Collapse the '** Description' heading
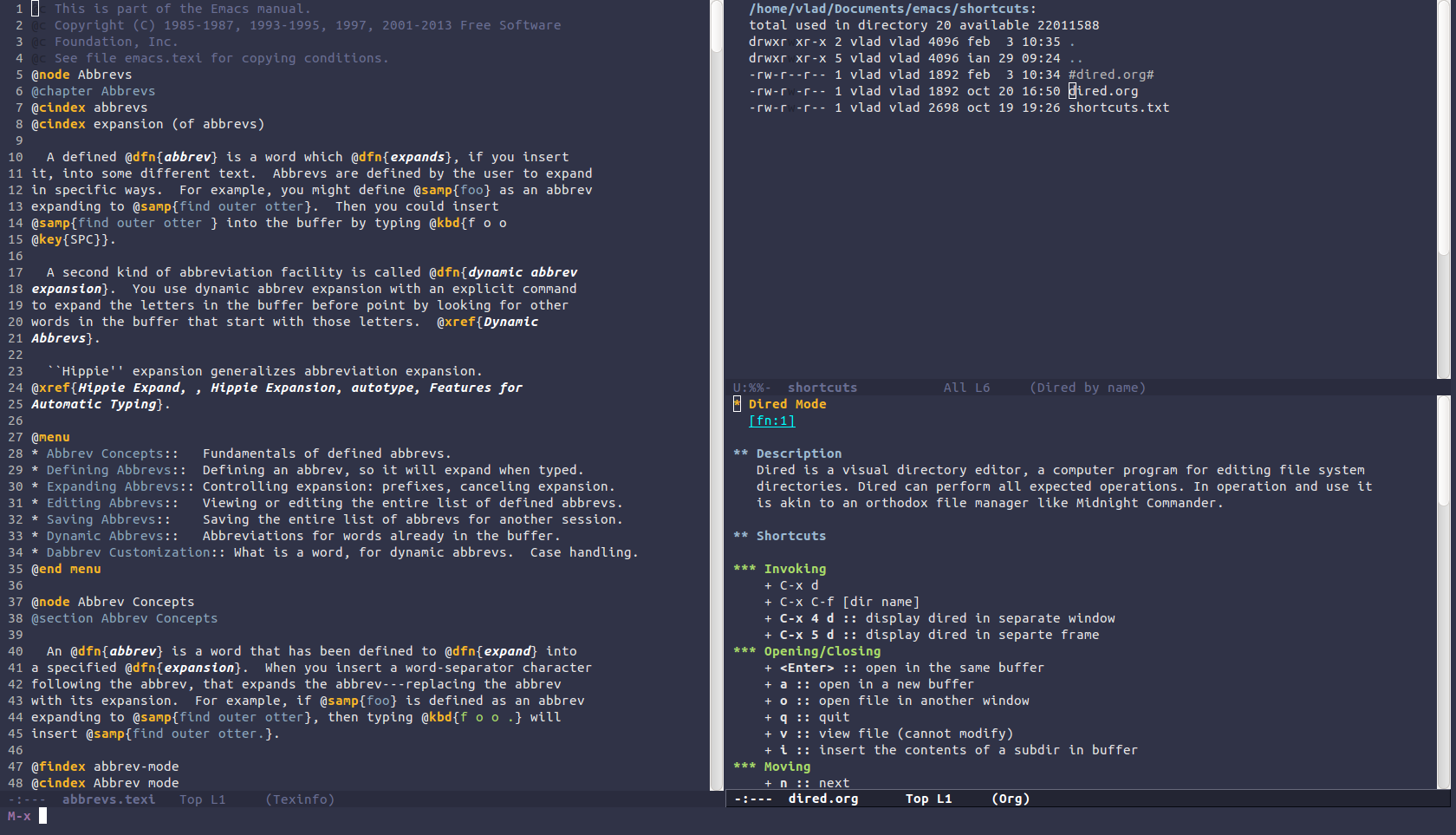 [787, 453]
